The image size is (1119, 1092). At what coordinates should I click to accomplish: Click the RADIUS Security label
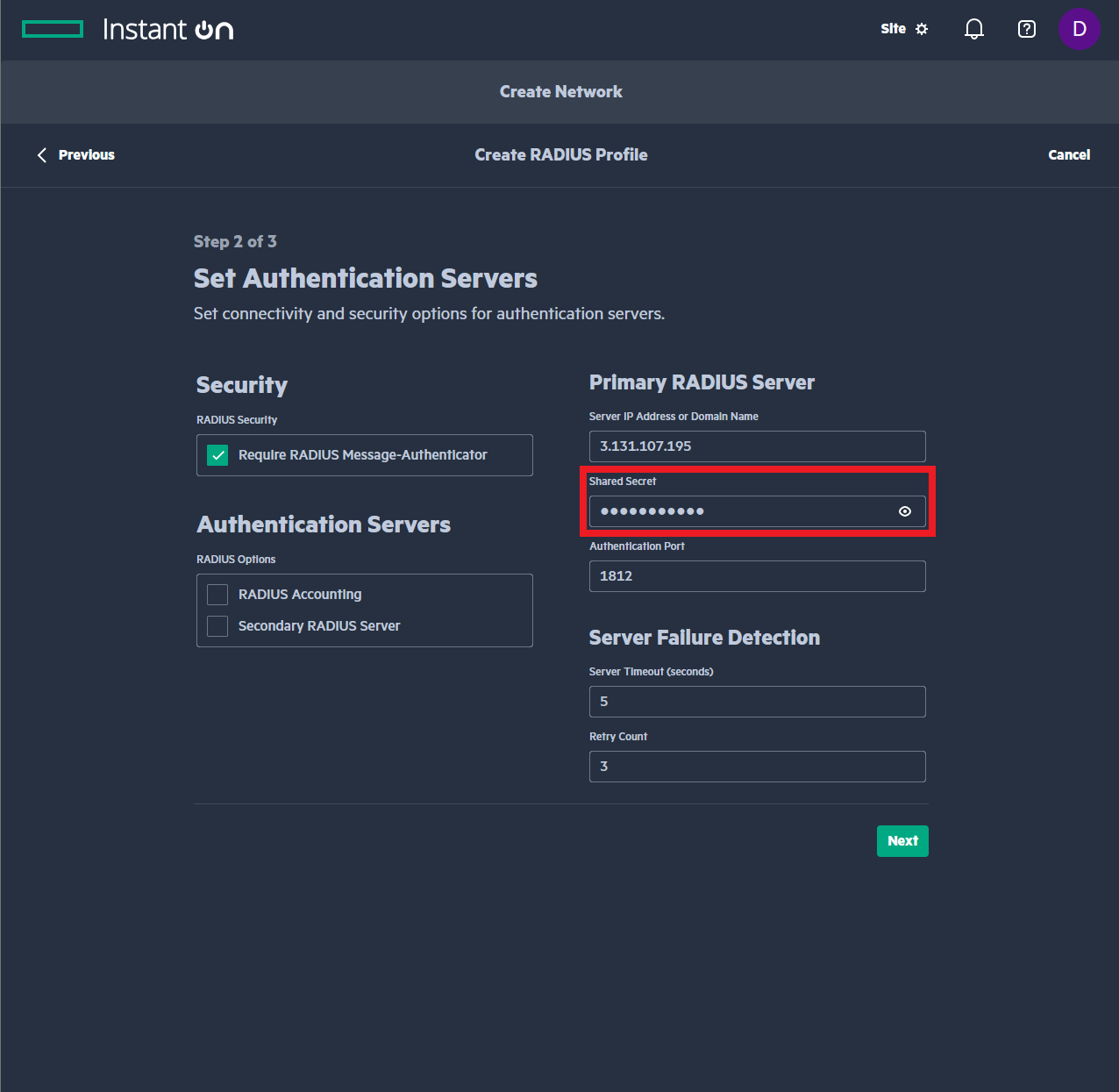[x=237, y=420]
